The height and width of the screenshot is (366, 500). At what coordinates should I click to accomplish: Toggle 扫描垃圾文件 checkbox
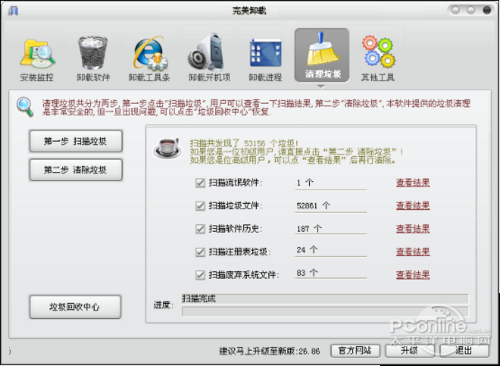click(x=200, y=206)
